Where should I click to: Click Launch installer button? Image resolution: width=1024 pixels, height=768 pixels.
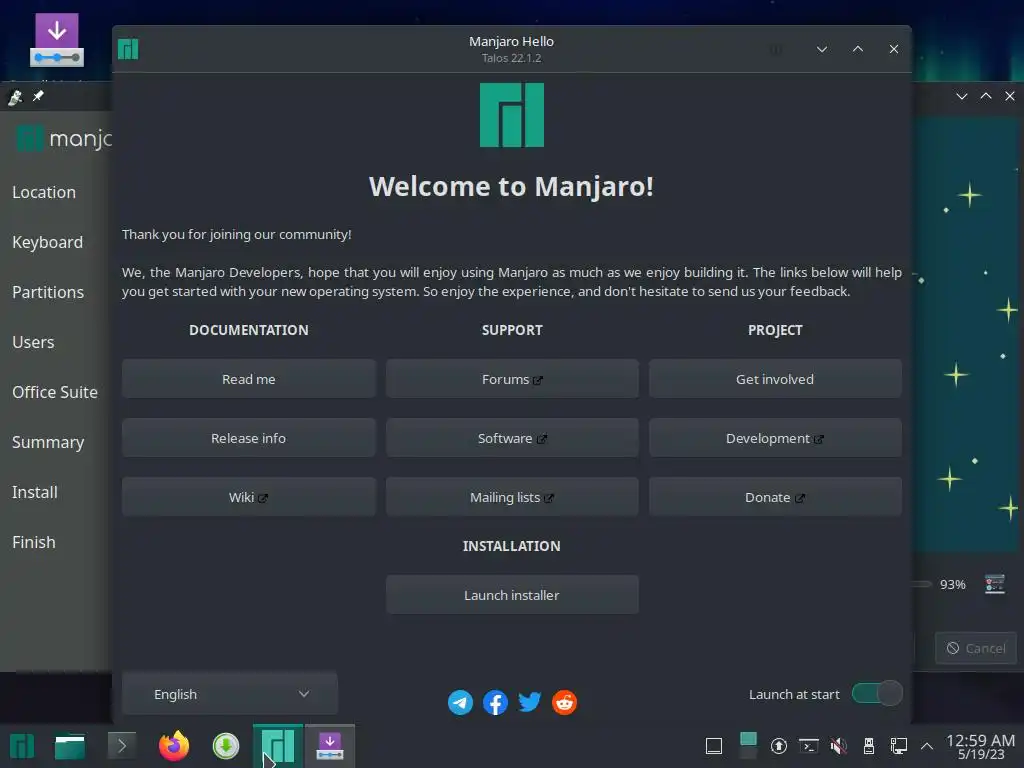tap(512, 595)
